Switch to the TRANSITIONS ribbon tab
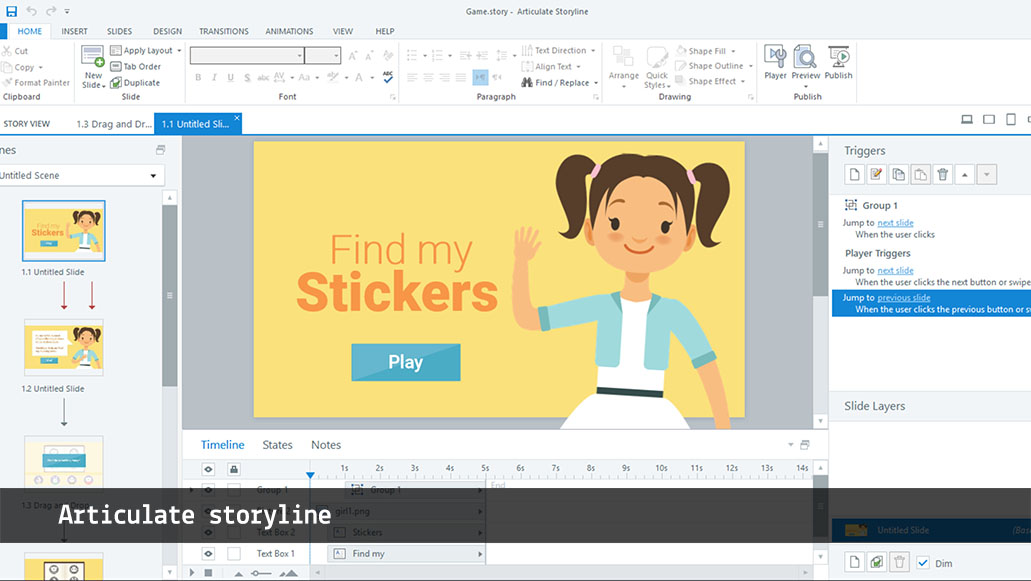The image size is (1031, 581). pyautogui.click(x=224, y=31)
